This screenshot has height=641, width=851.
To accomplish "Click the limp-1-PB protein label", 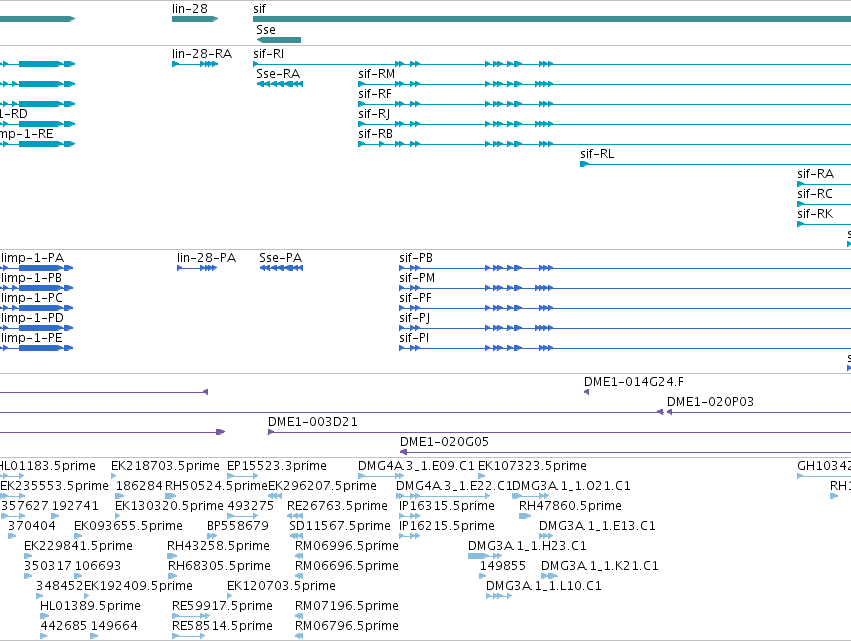I will click(x=31, y=278).
